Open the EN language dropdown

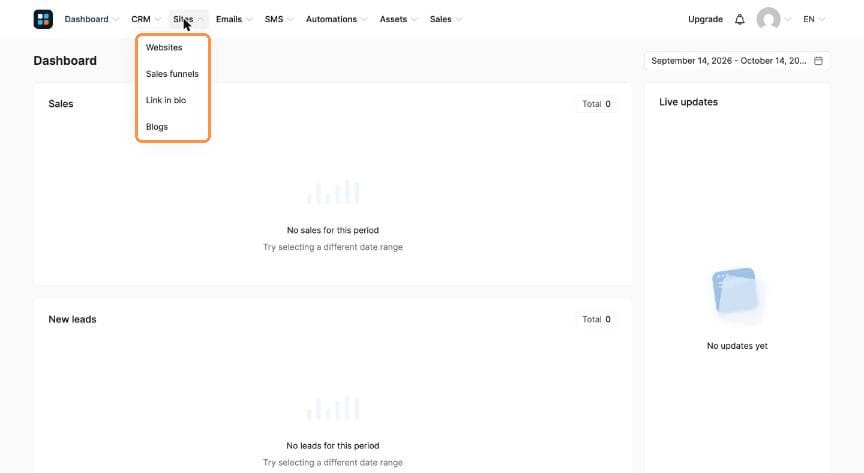(814, 19)
